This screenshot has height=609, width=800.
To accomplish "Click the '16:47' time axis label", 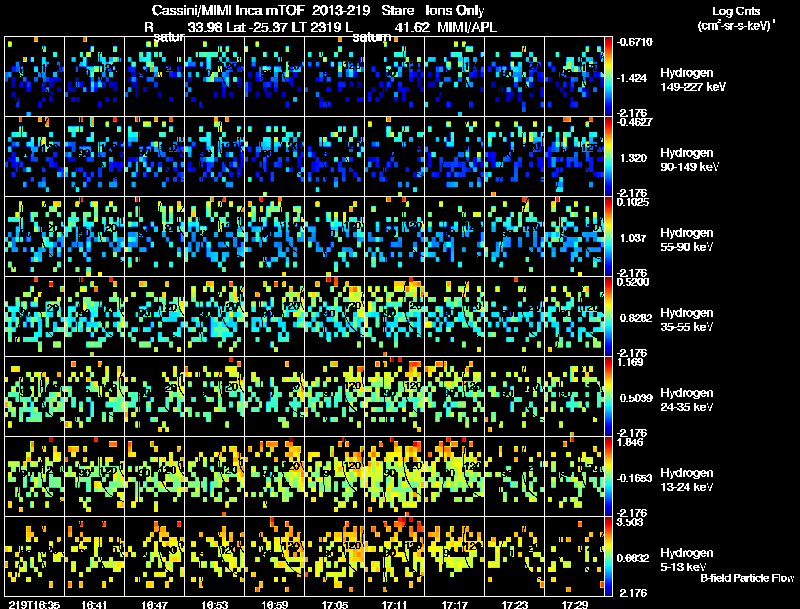I will point(155,605).
